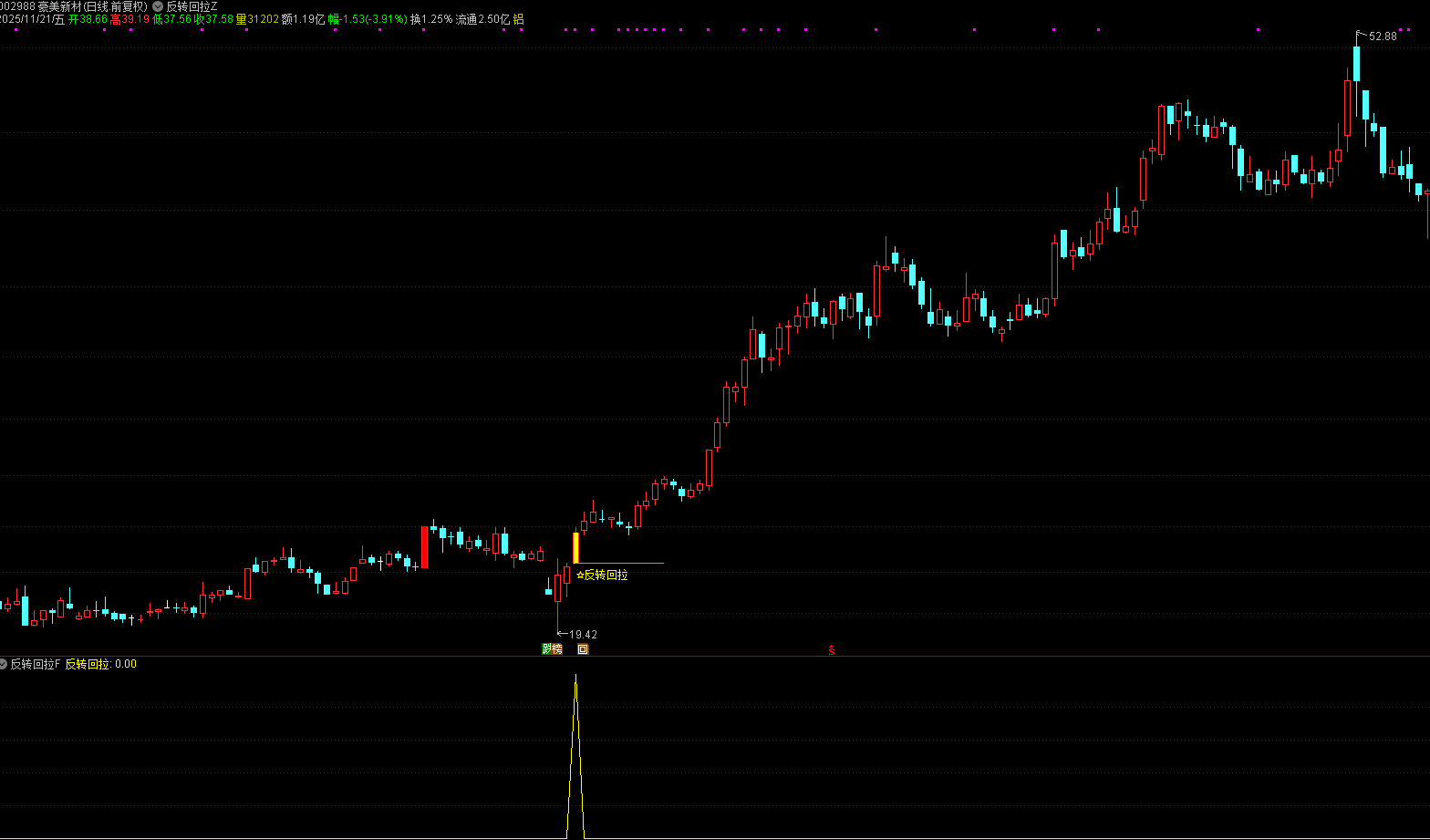Click the 反转回拉F indicator label
1430x840 pixels.
tap(36, 664)
